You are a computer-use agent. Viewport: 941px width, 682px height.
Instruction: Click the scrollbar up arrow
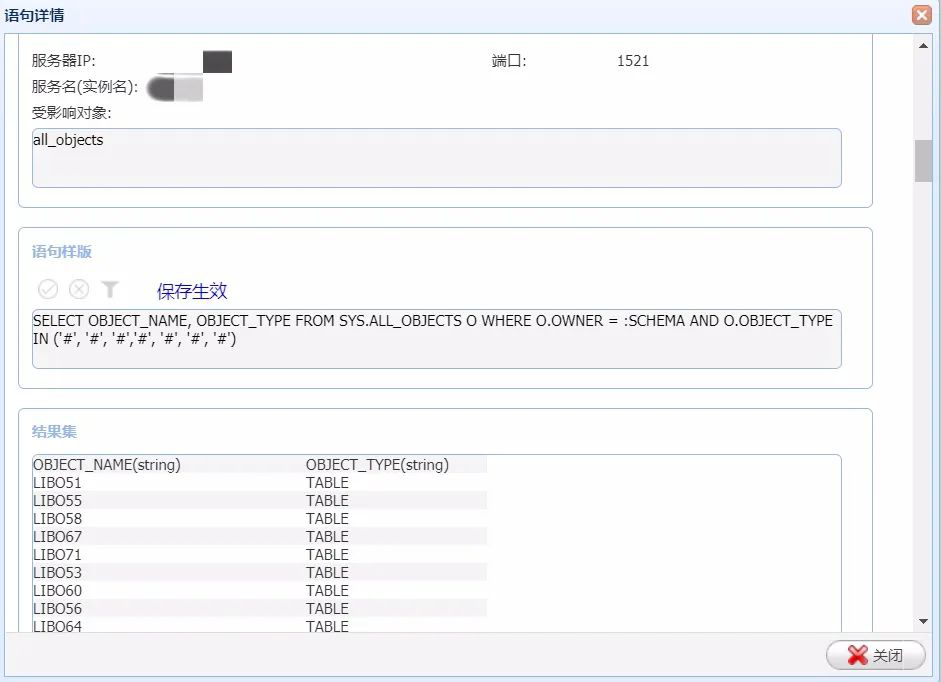[923, 45]
